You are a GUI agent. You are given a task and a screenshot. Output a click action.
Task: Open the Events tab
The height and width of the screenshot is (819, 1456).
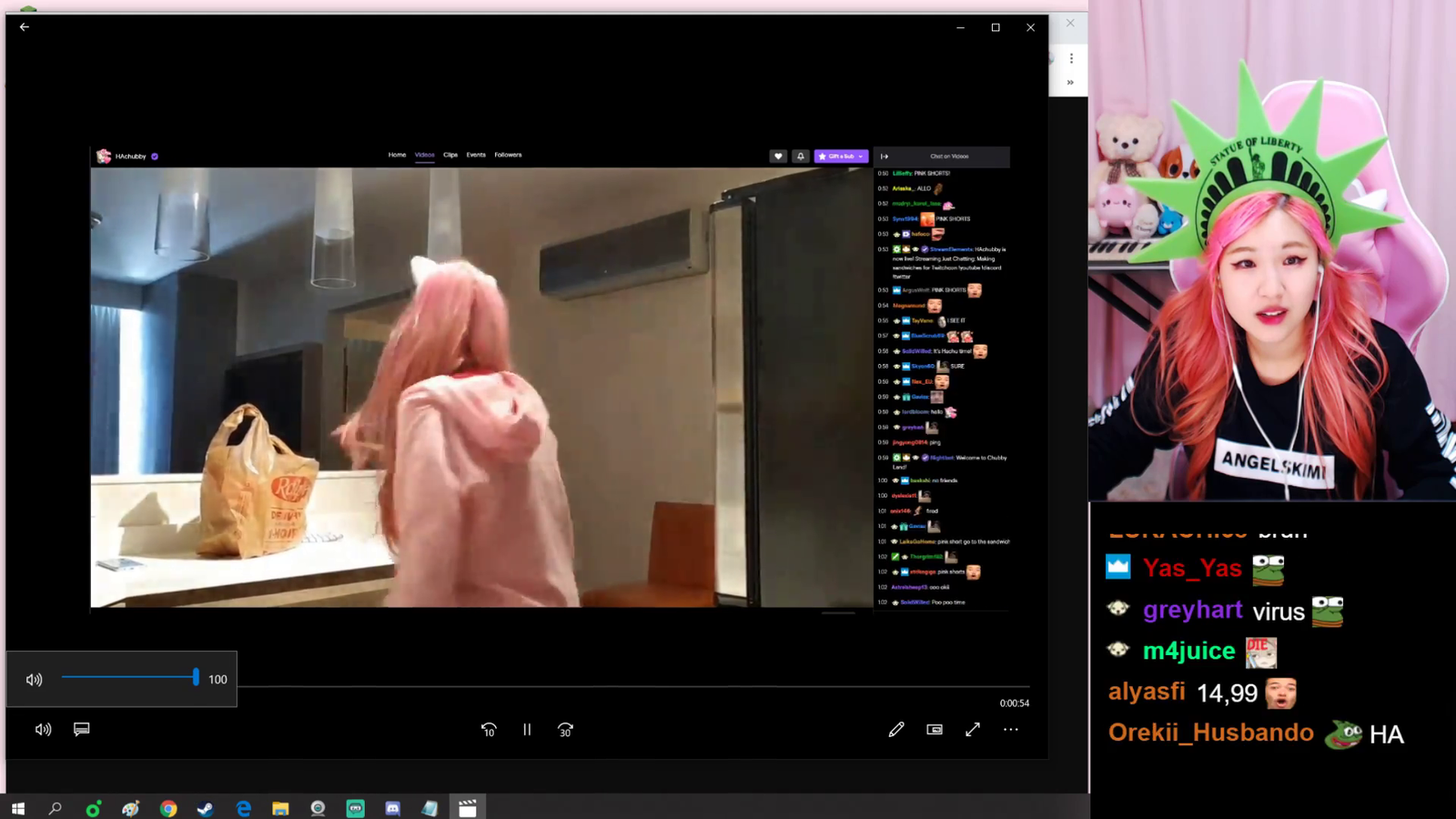coord(476,155)
